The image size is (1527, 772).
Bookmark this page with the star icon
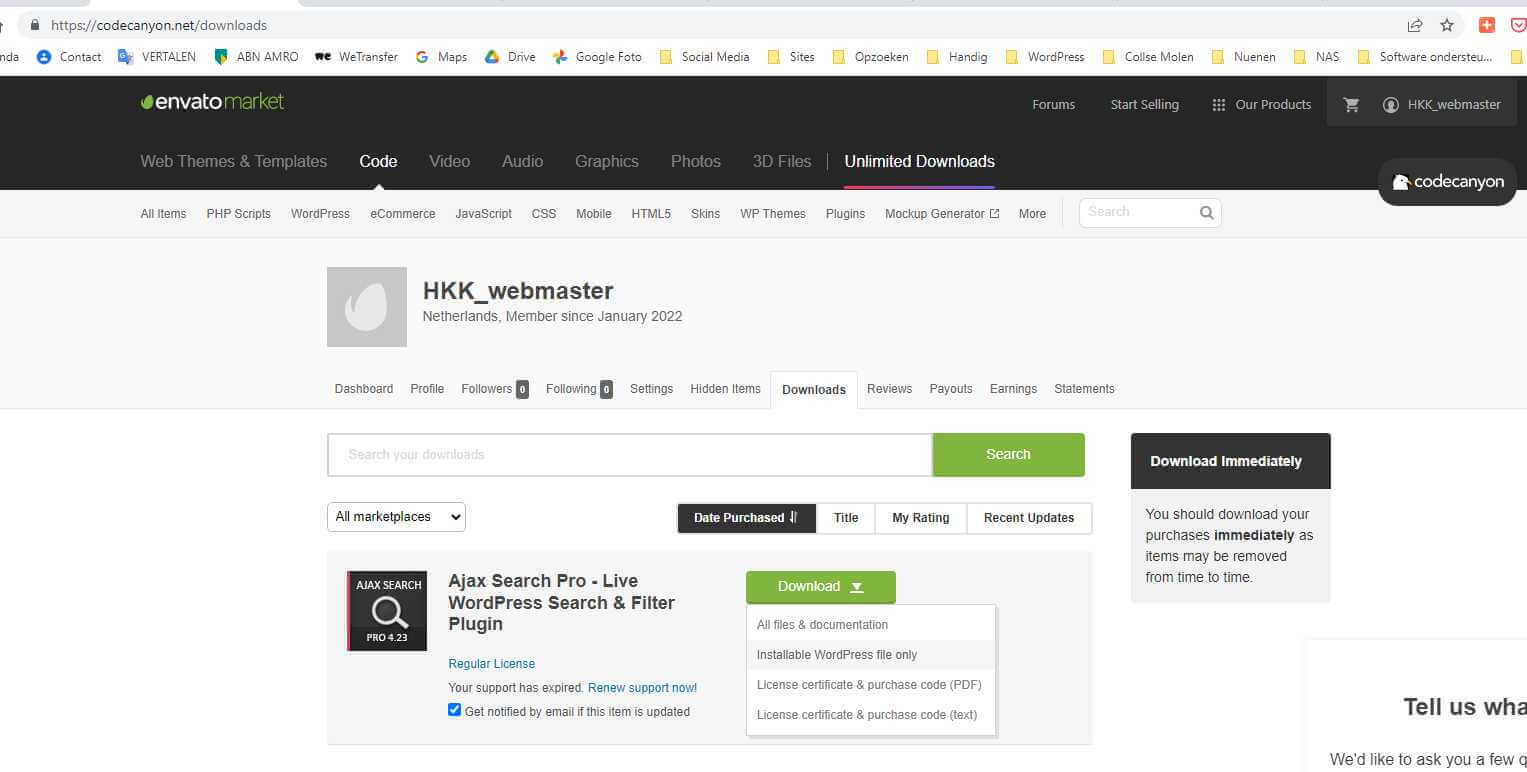point(1446,25)
